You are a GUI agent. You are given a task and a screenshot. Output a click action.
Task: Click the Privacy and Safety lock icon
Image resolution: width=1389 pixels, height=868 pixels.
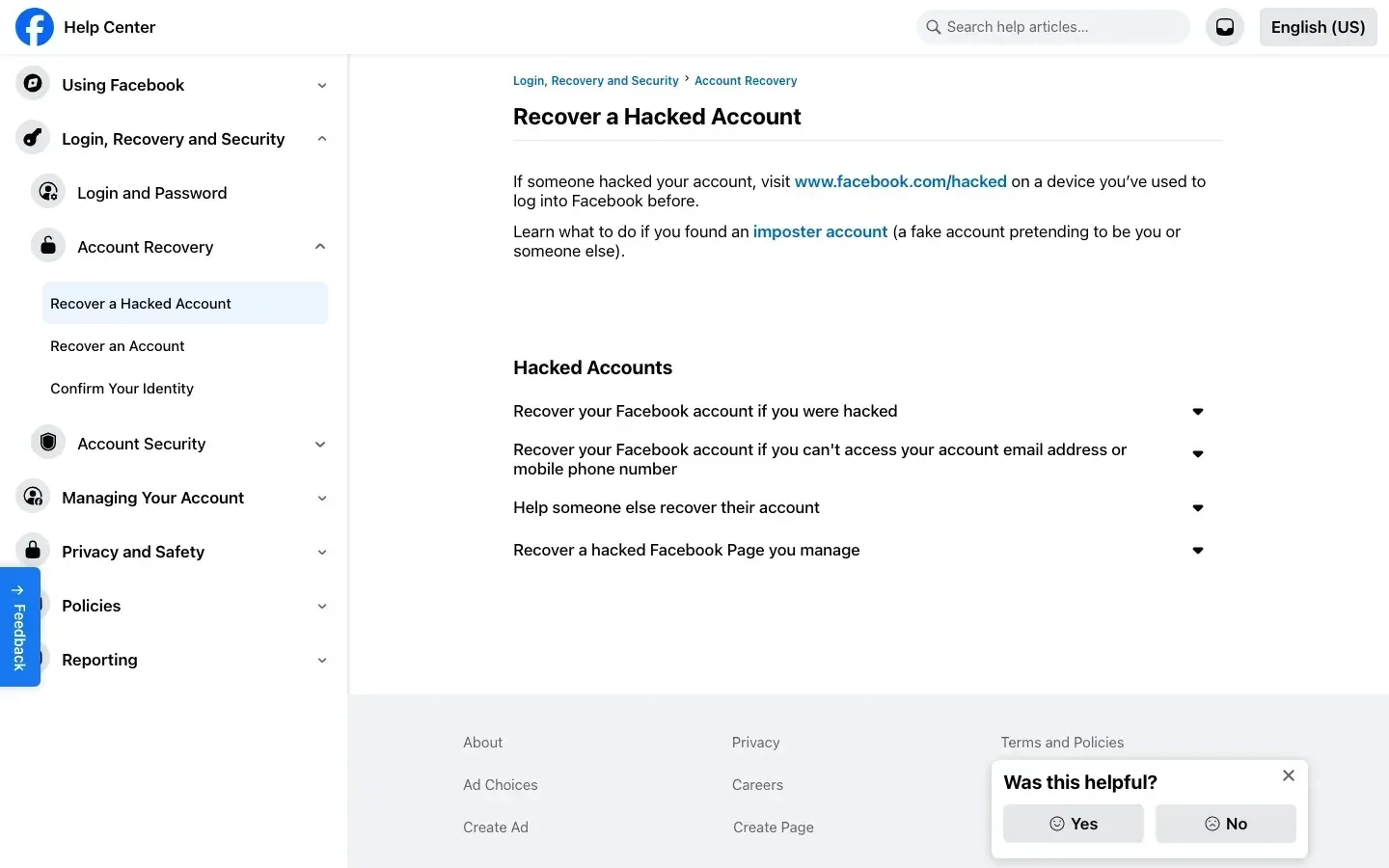coord(33,551)
